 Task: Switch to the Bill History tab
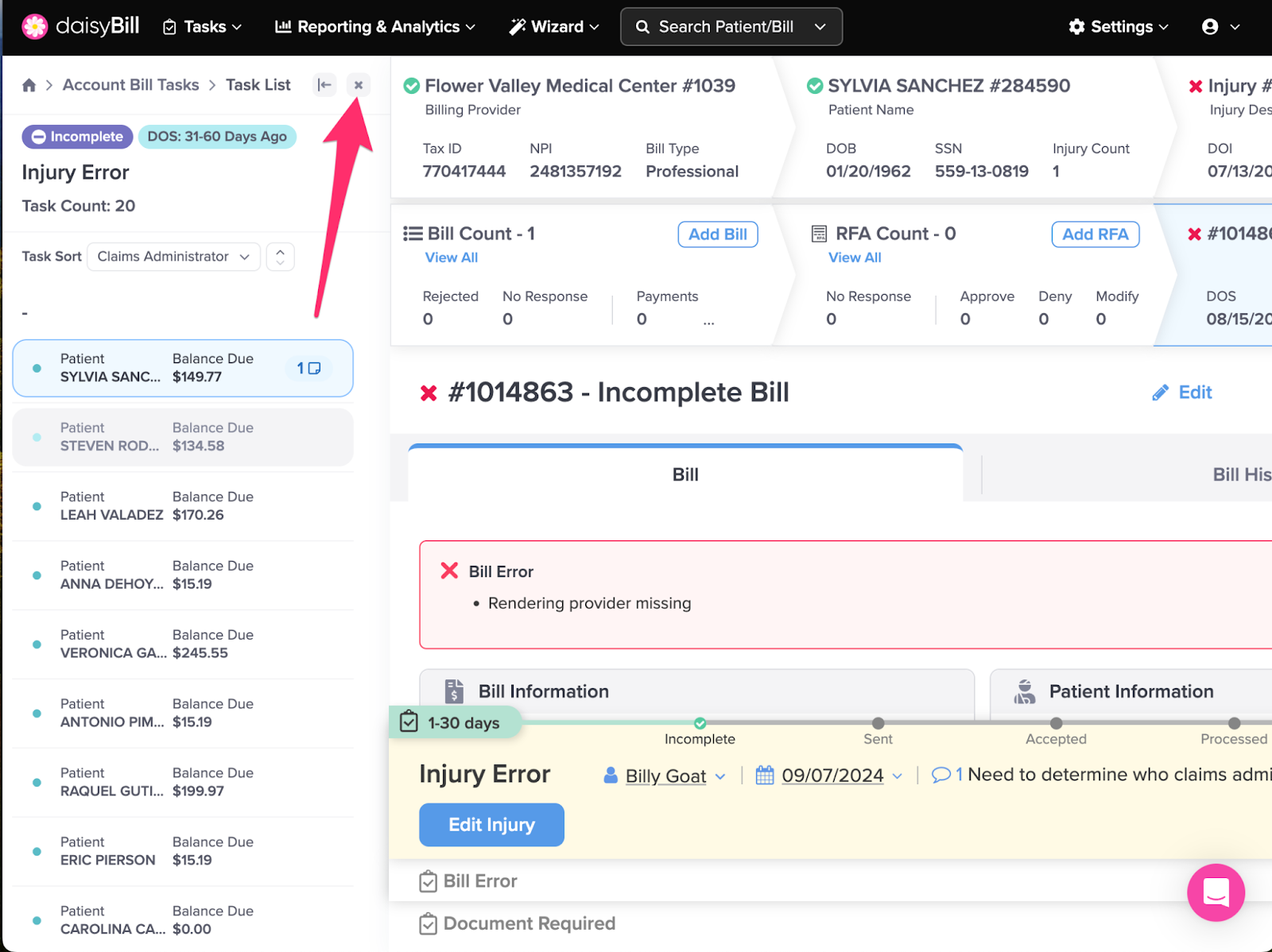[1242, 474]
